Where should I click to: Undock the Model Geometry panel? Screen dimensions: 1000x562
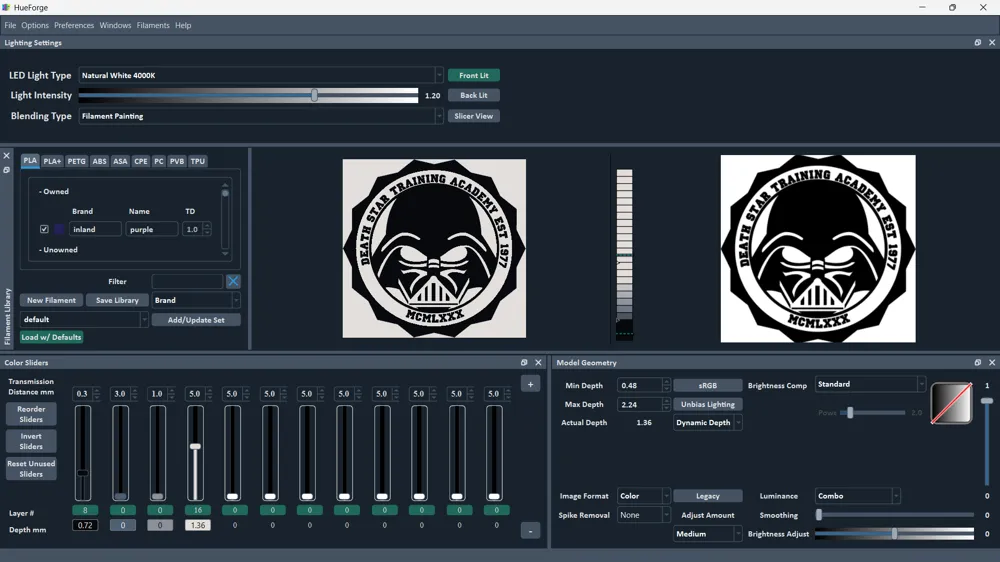click(x=978, y=362)
